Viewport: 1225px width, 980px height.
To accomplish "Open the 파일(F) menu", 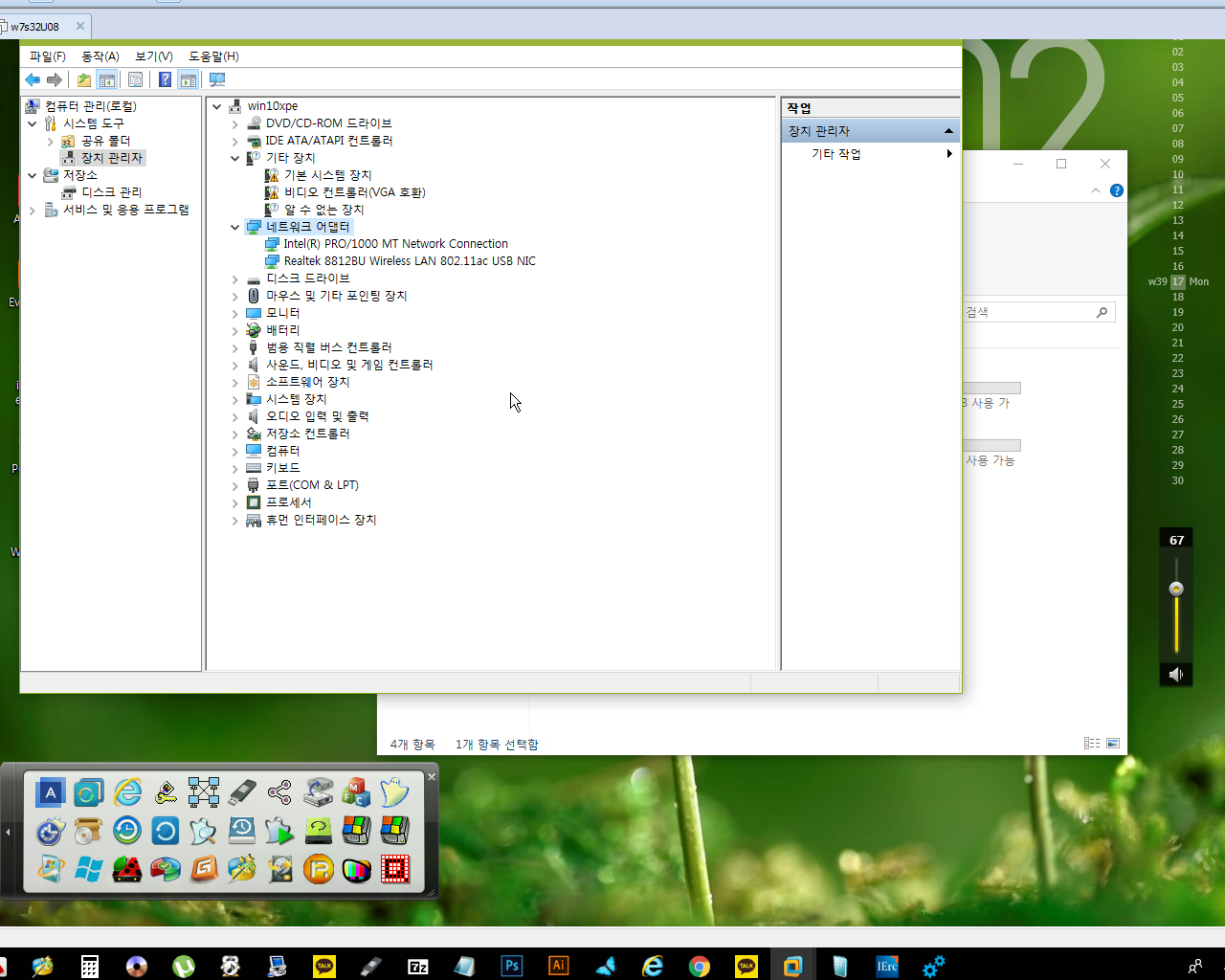I will tap(48, 56).
